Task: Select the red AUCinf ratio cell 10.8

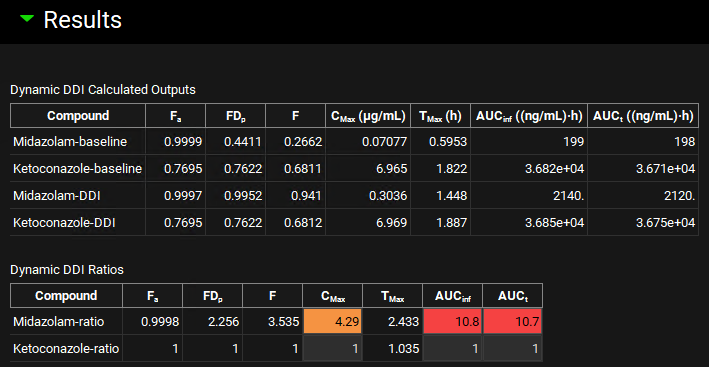Action: [452, 322]
